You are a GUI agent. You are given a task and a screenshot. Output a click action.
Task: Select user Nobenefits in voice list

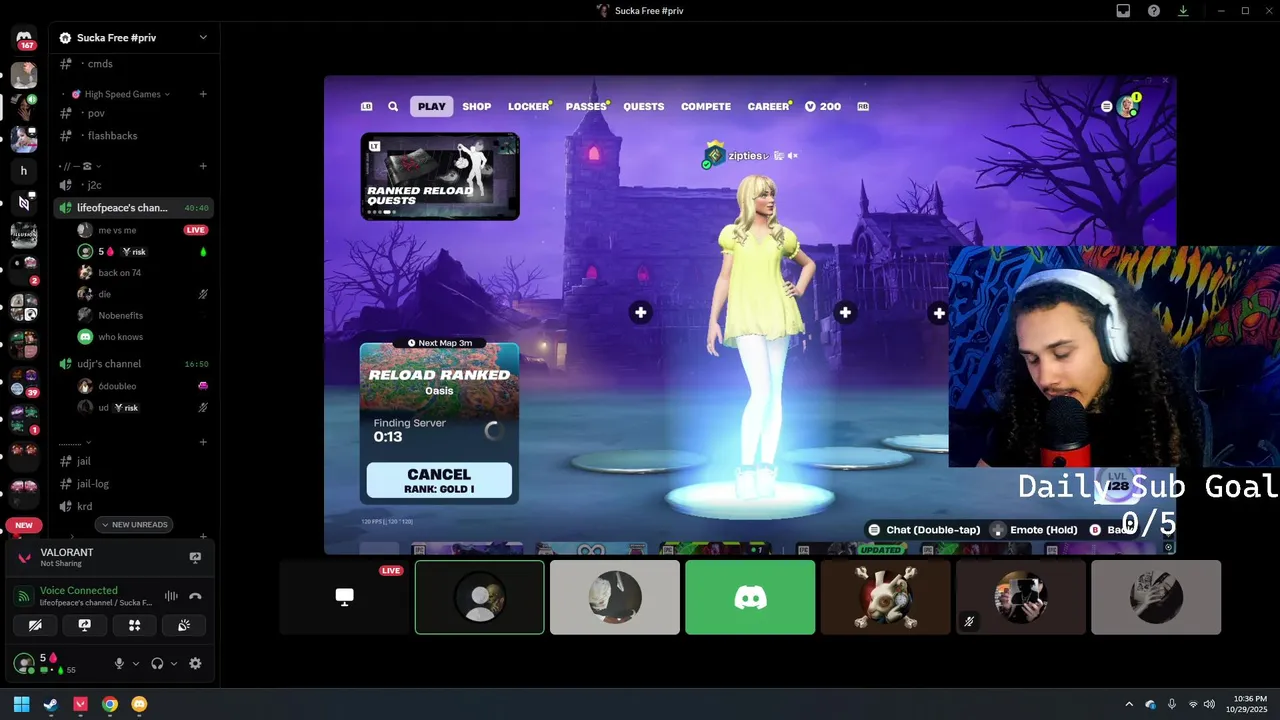click(143, 315)
